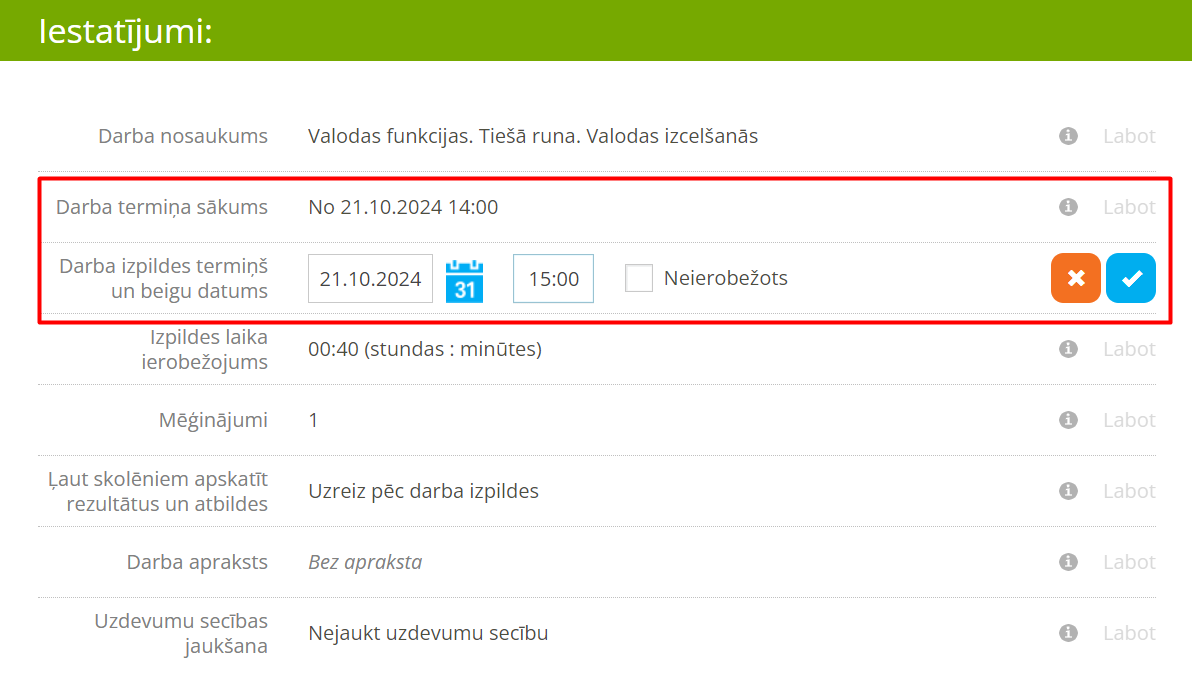Screen dimensions: 1192x695
Task: Click Labot for Darba termiņa sākums
Action: (1129, 207)
